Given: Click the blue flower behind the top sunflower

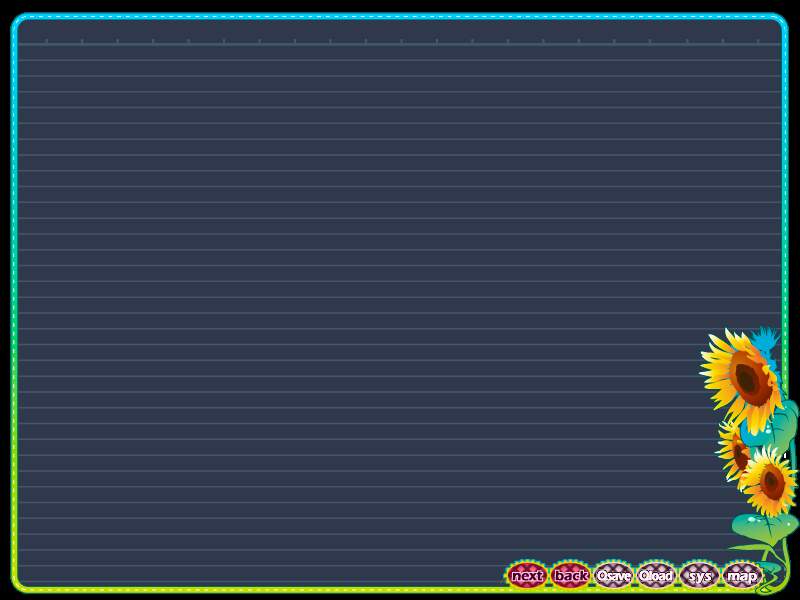Looking at the screenshot, I should [765, 340].
